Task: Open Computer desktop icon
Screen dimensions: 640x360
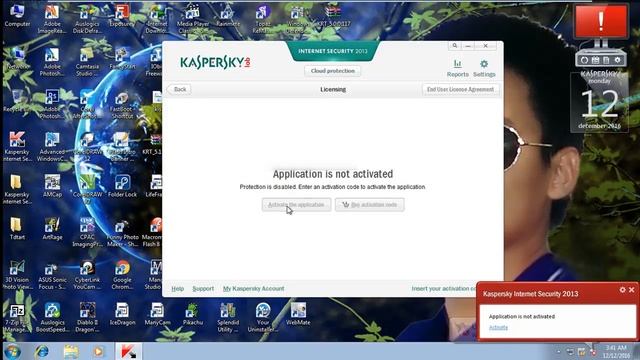Action: pyautogui.click(x=17, y=16)
